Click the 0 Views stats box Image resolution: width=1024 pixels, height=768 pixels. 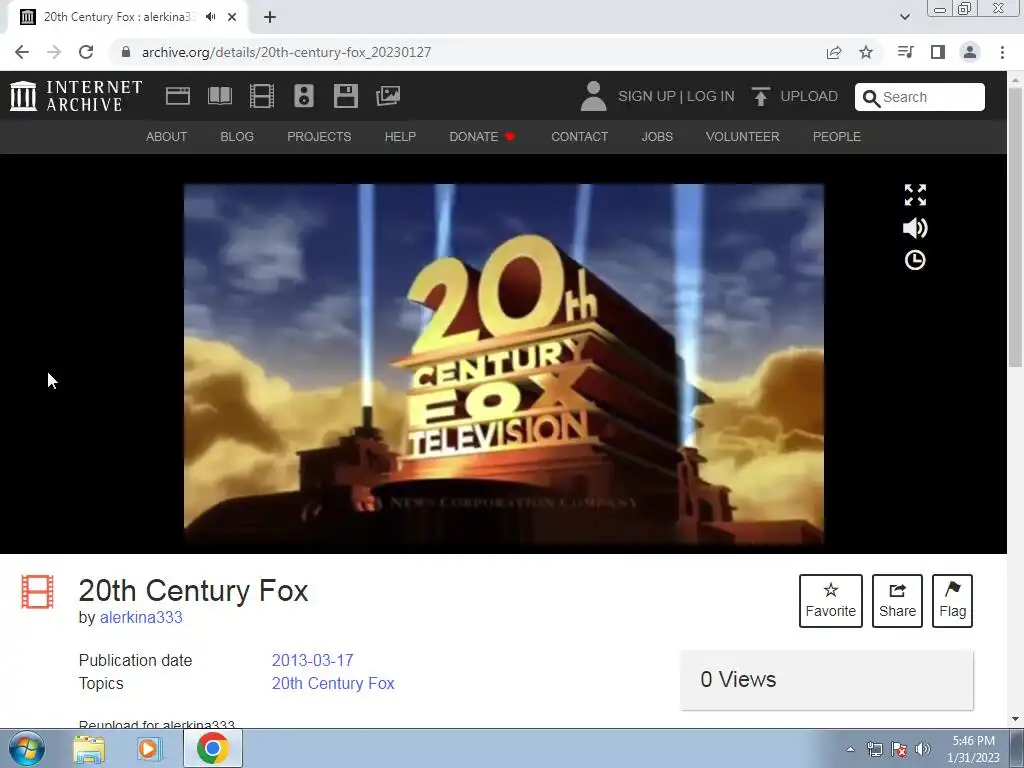827,680
